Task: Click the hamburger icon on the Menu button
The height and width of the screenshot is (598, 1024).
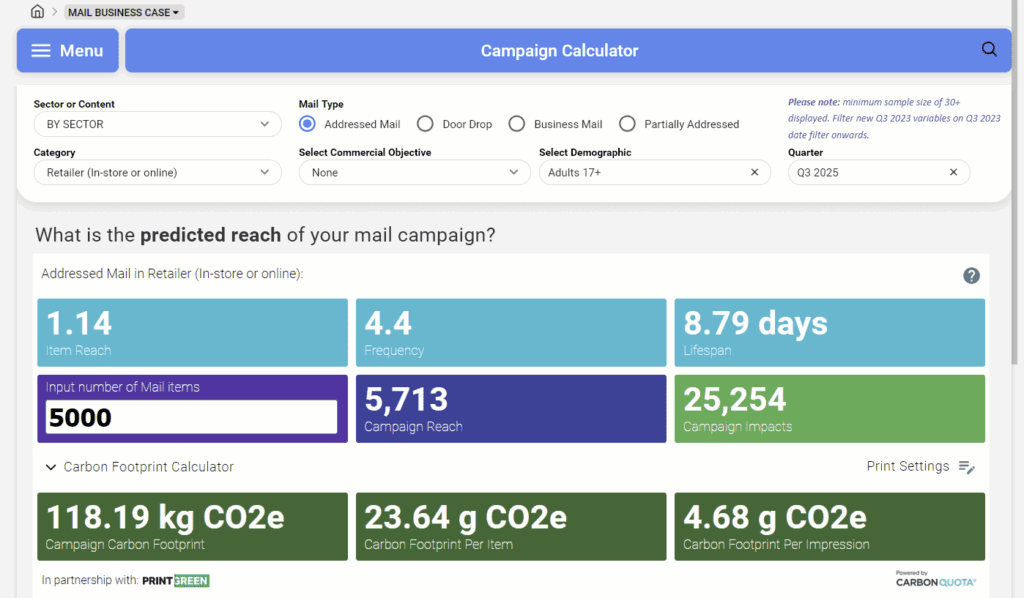Action: point(40,50)
